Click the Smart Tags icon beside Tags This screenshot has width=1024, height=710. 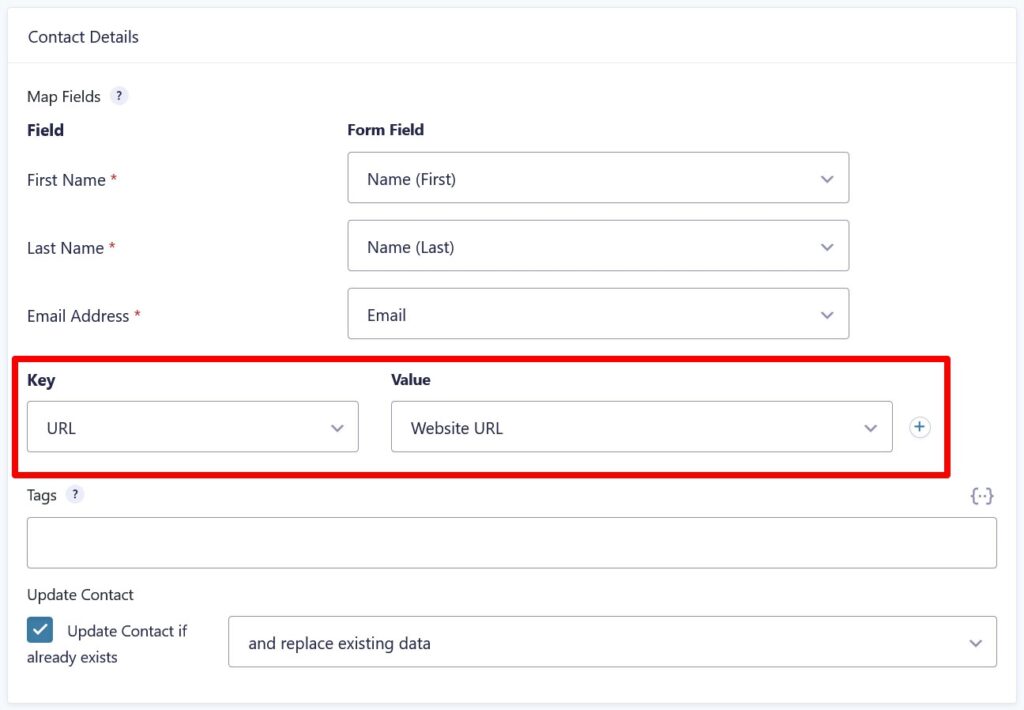[x=982, y=495]
